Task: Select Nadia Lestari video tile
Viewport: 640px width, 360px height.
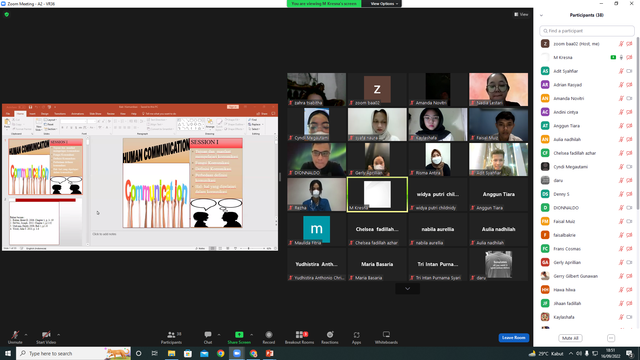Action: click(498, 89)
